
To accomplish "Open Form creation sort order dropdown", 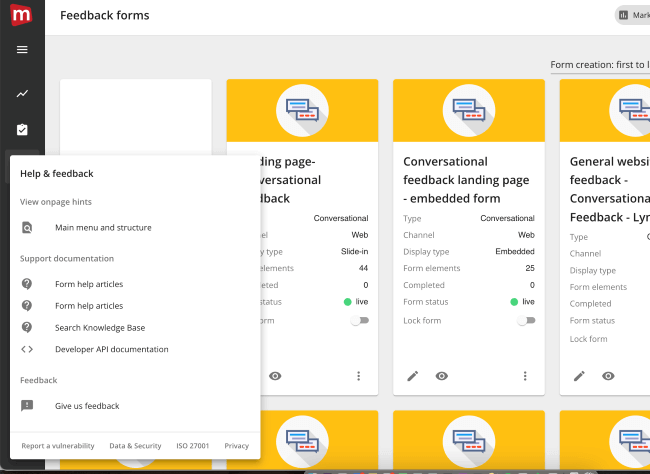I will 600,65.
